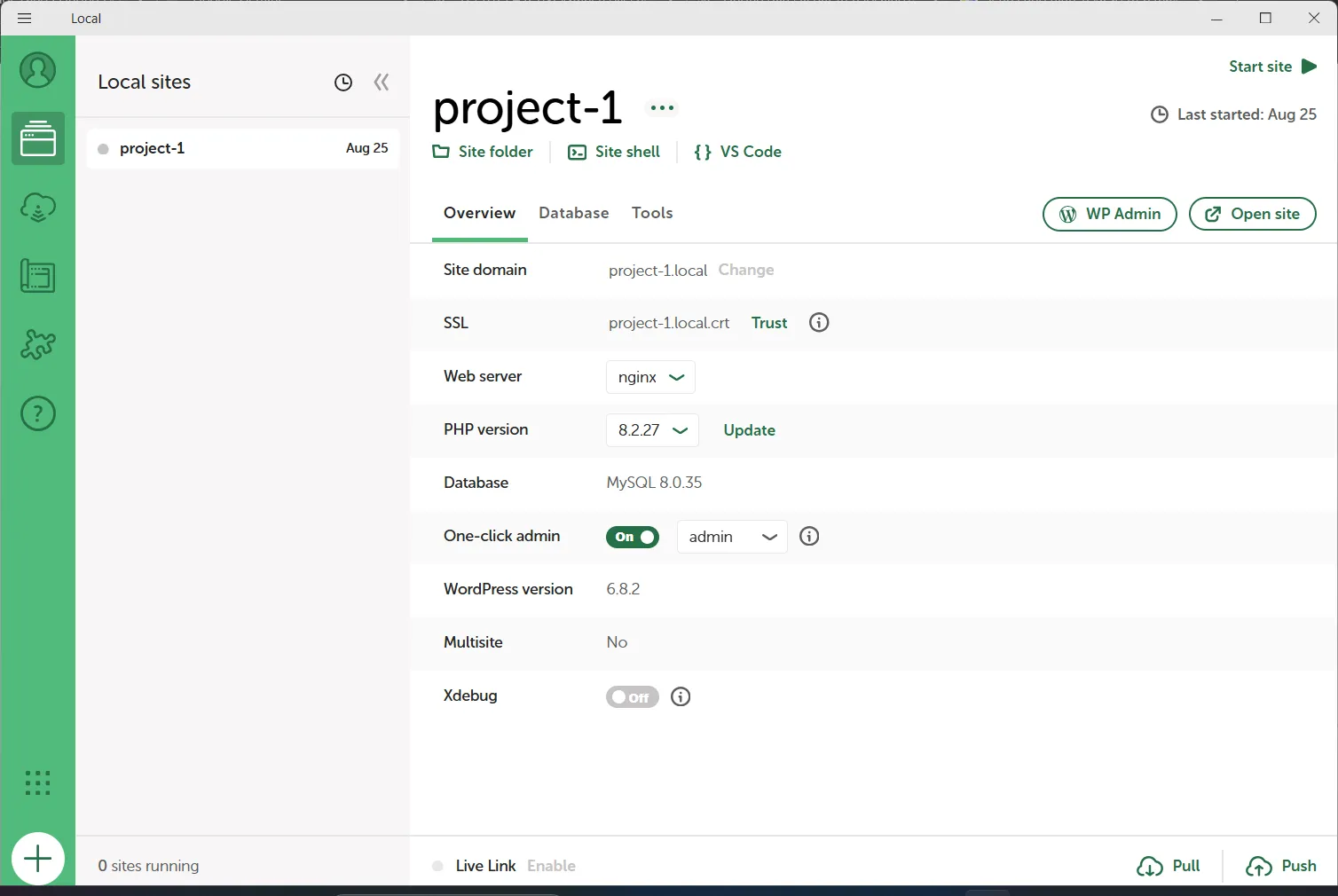
Task: Click the SSL info icon
Action: (819, 323)
